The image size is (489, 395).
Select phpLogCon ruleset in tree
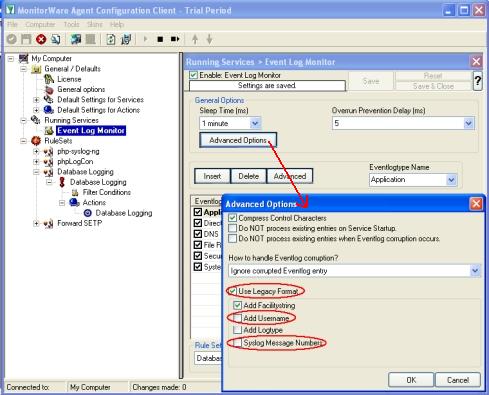pos(75,162)
